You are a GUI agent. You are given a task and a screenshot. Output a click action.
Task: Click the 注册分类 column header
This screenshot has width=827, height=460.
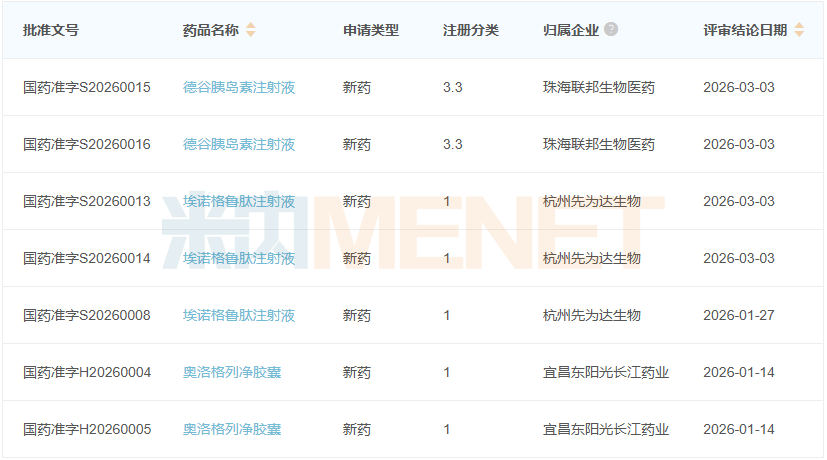pyautogui.click(x=471, y=30)
